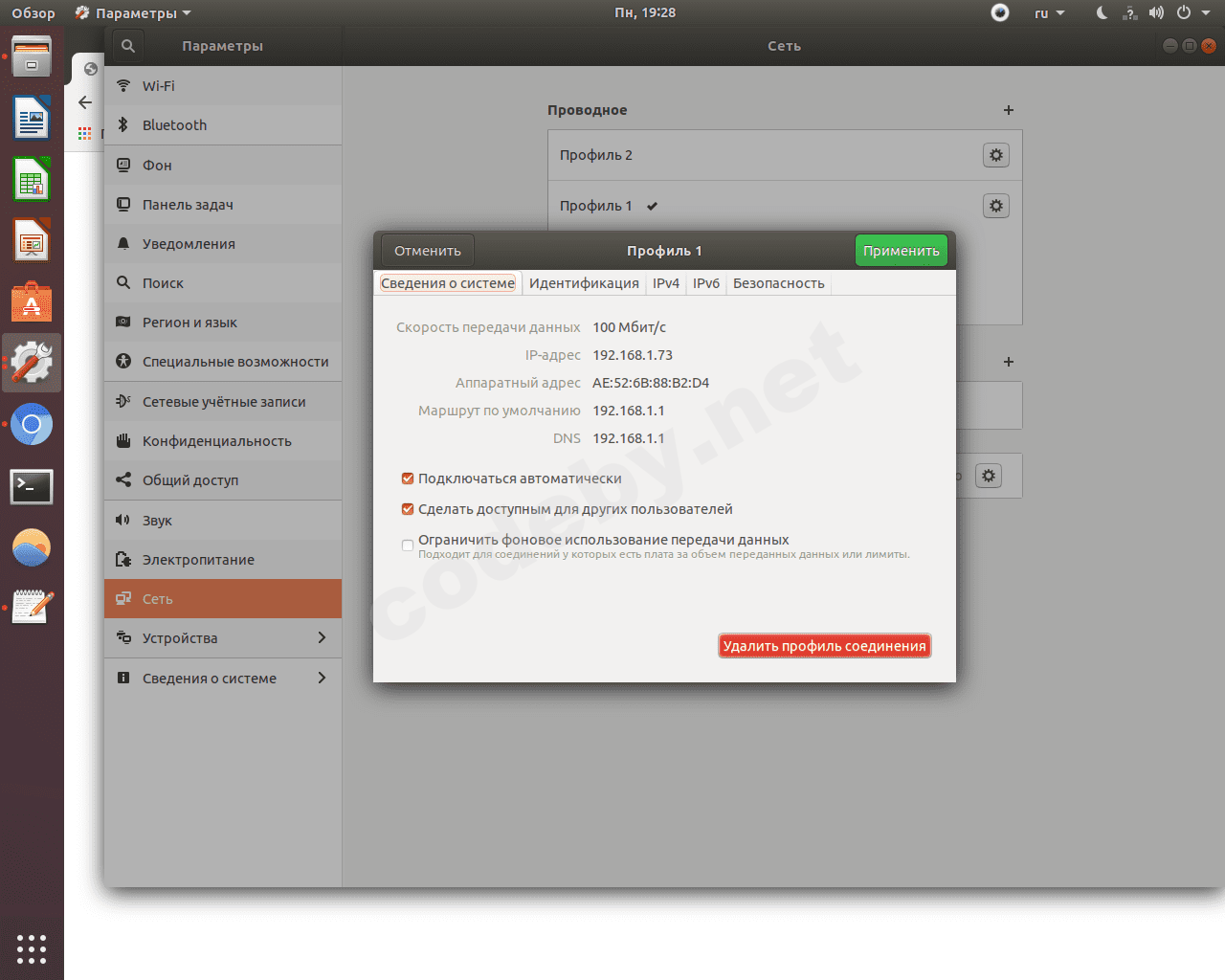
Task: Open the clock showing Пн, 19:28
Action: click(645, 13)
